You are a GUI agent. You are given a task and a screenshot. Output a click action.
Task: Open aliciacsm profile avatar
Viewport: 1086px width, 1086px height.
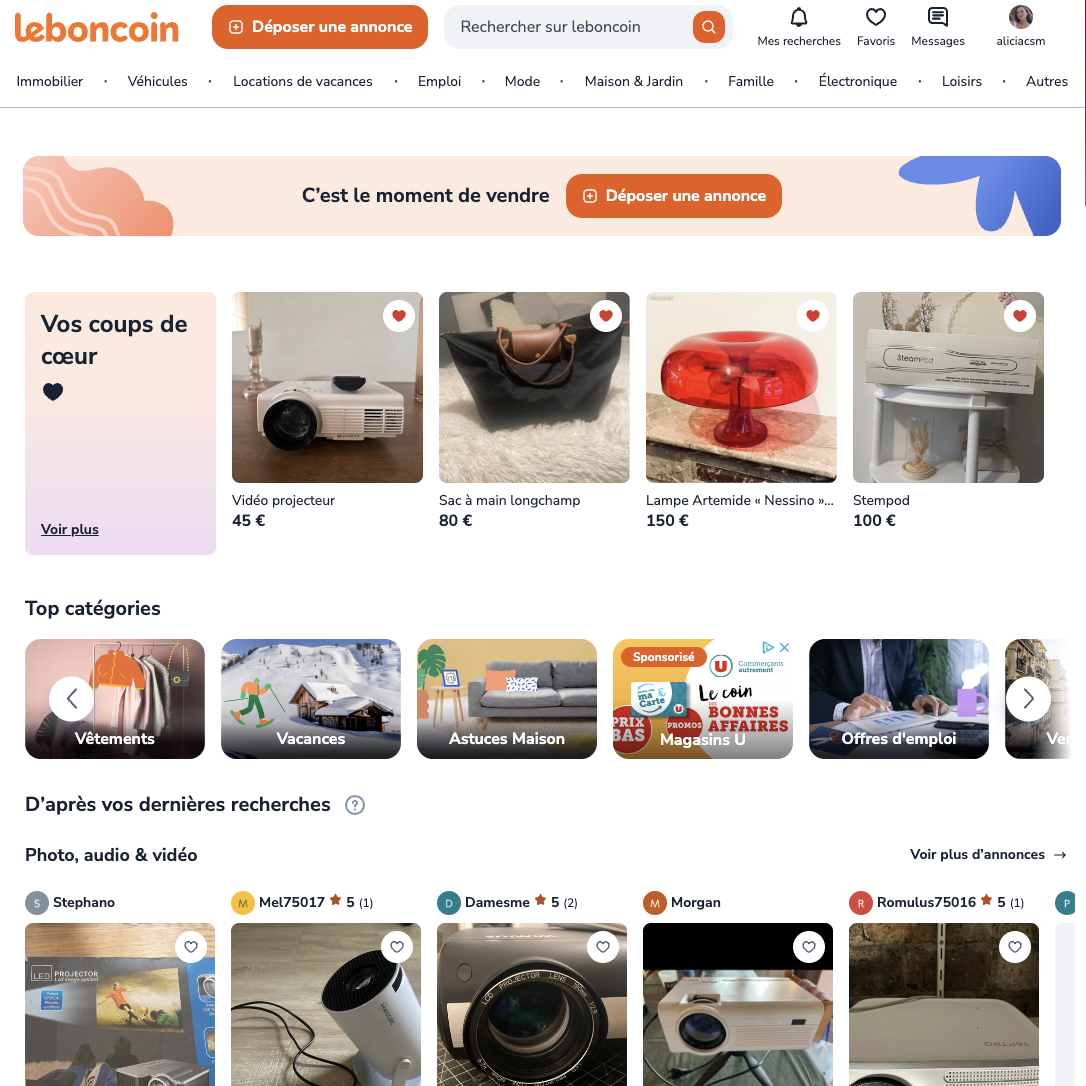click(1020, 17)
